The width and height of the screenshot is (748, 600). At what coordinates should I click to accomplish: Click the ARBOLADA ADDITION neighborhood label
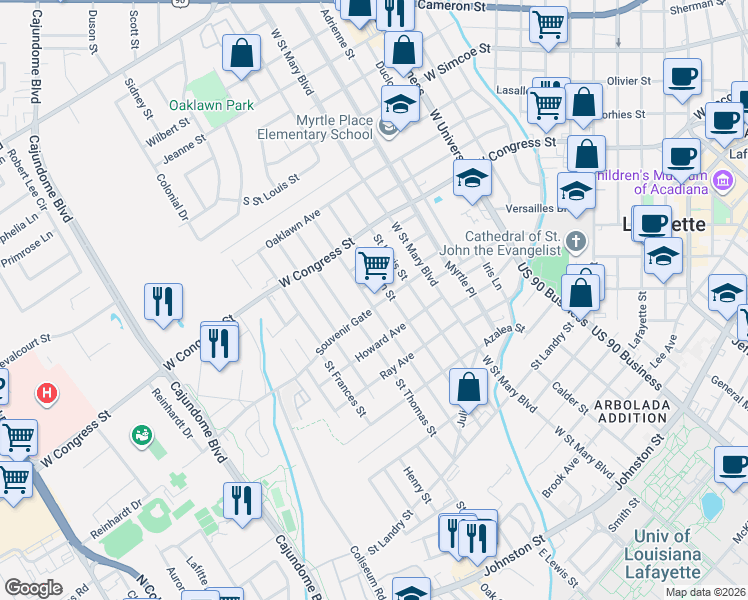tap(632, 412)
